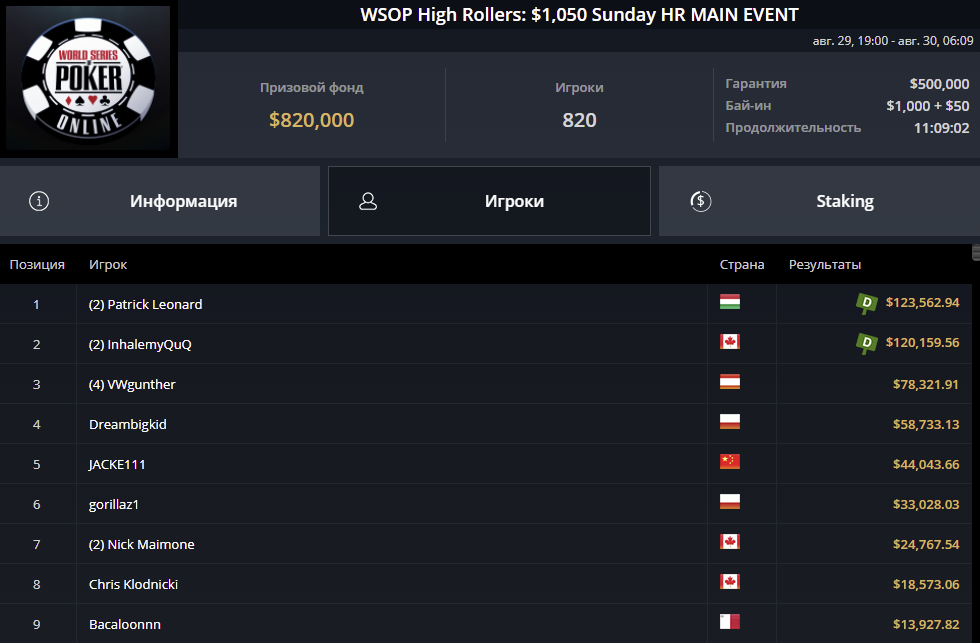Click the info circle icon
This screenshot has height=643, width=980.
pyautogui.click(x=39, y=201)
